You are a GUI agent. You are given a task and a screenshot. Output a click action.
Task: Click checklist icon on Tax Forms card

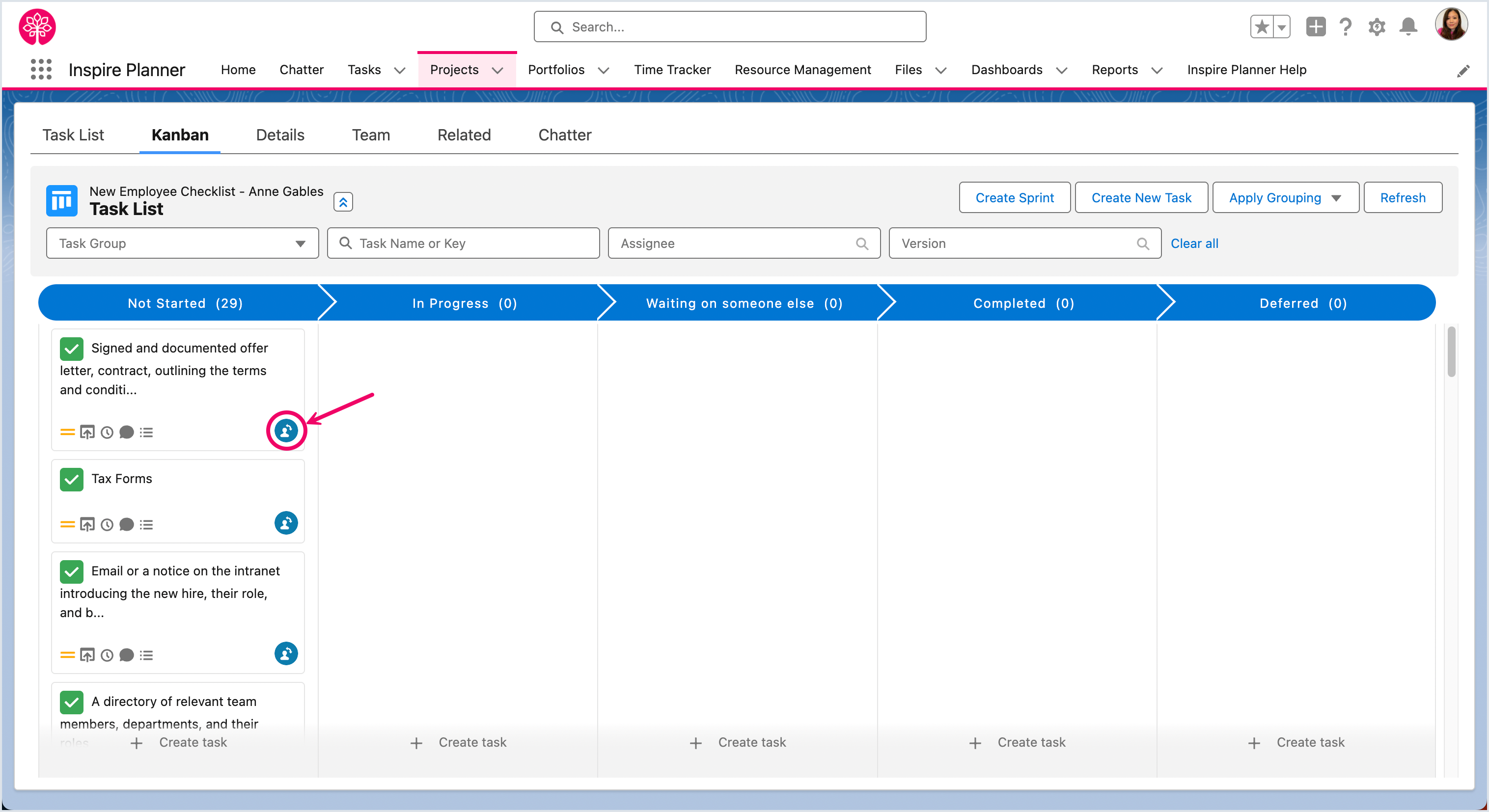[x=146, y=525]
